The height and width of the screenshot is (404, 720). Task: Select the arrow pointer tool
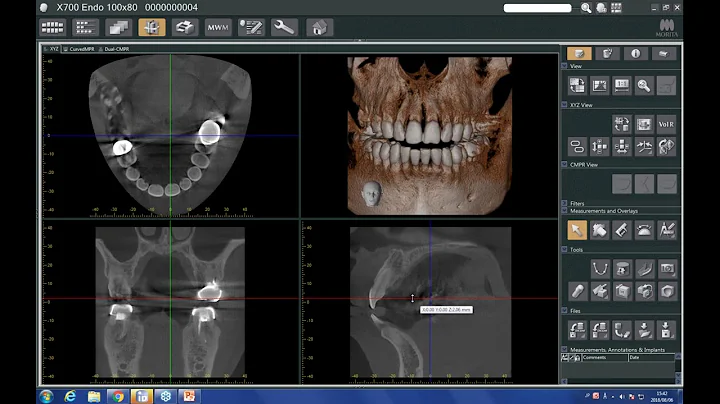point(577,230)
